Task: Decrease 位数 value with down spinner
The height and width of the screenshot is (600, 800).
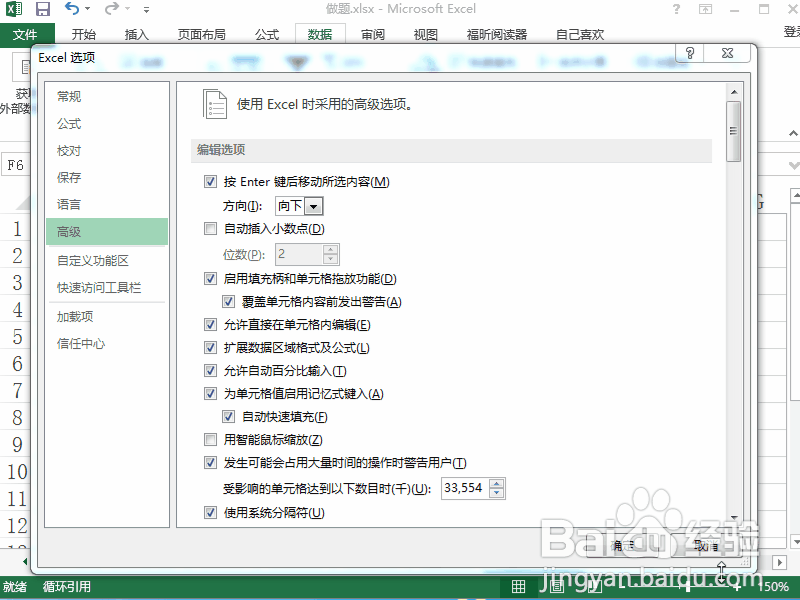Action: pyautogui.click(x=331, y=259)
